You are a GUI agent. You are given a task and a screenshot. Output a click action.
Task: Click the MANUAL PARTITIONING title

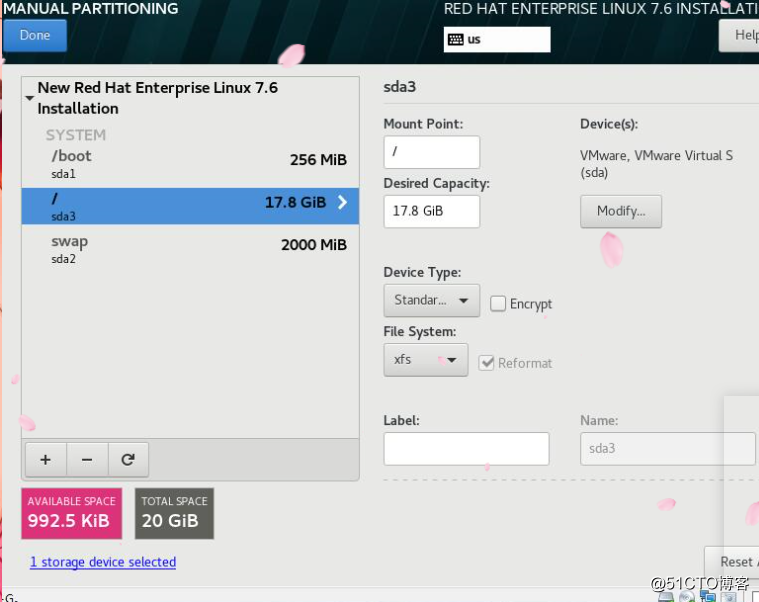coord(91,8)
